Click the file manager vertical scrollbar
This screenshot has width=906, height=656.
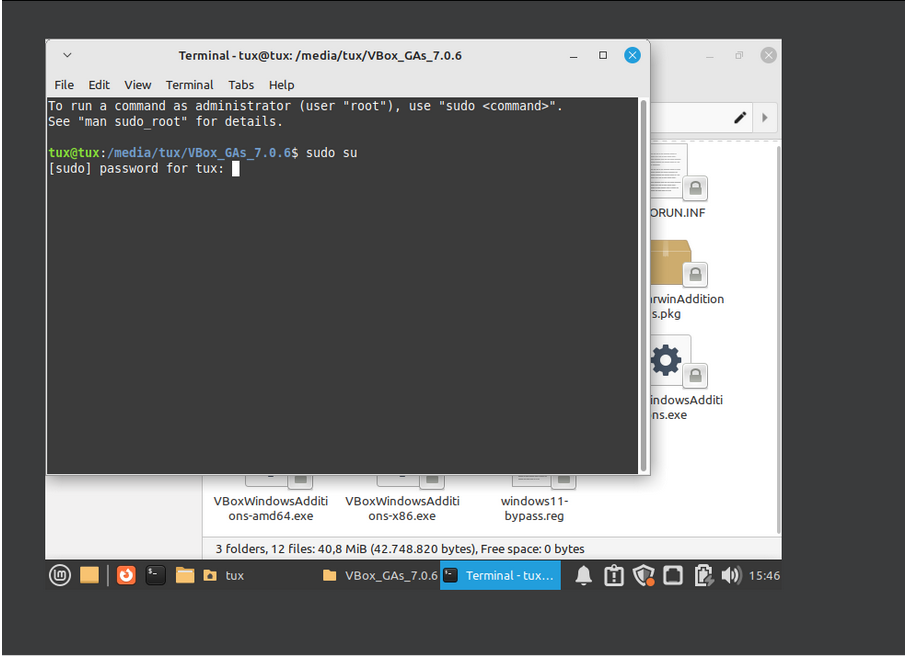pos(778,340)
